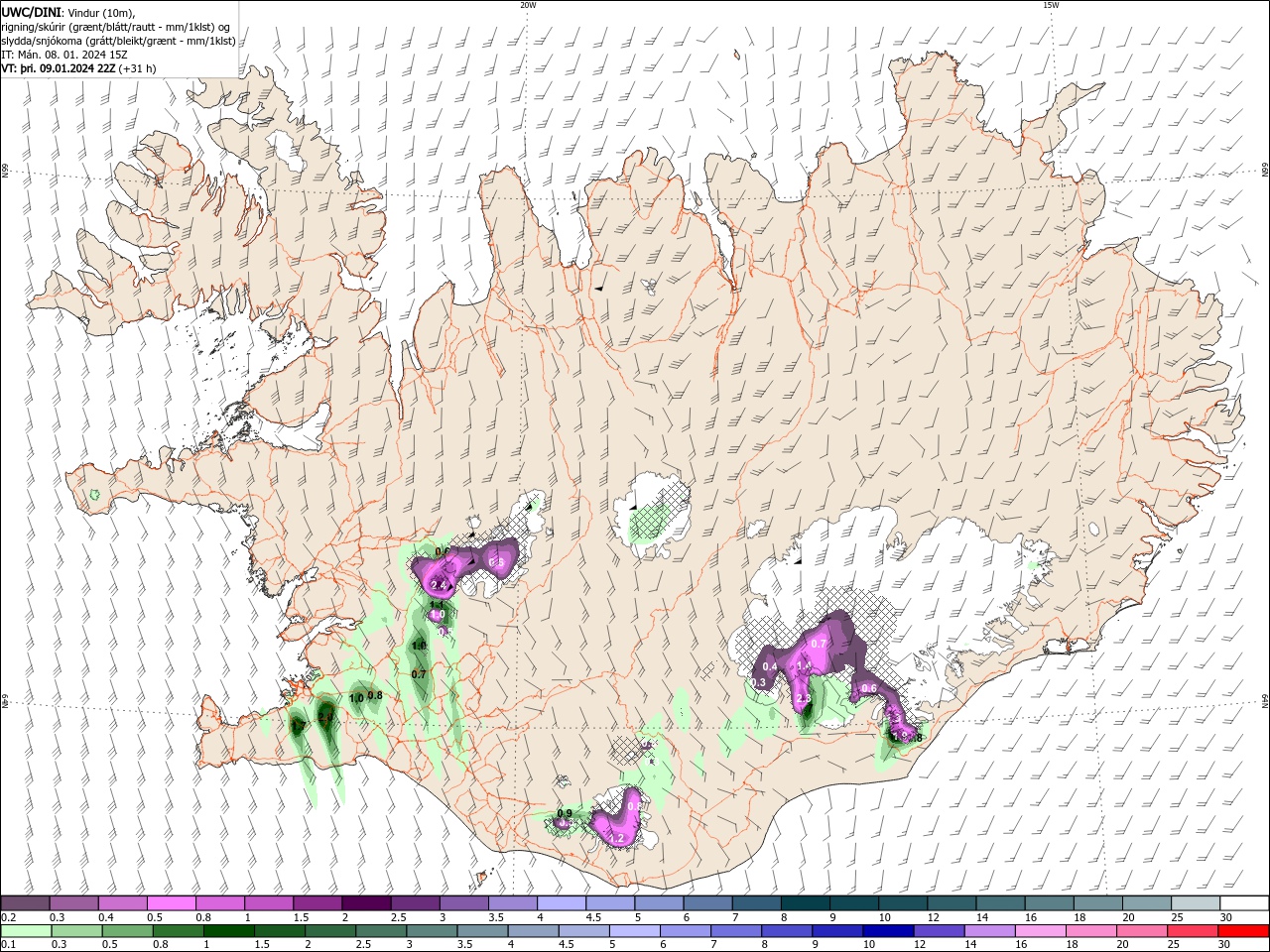Image resolution: width=1270 pixels, height=952 pixels.
Task: Click the '0.4' value on purple snow area
Action: pyautogui.click(x=769, y=666)
